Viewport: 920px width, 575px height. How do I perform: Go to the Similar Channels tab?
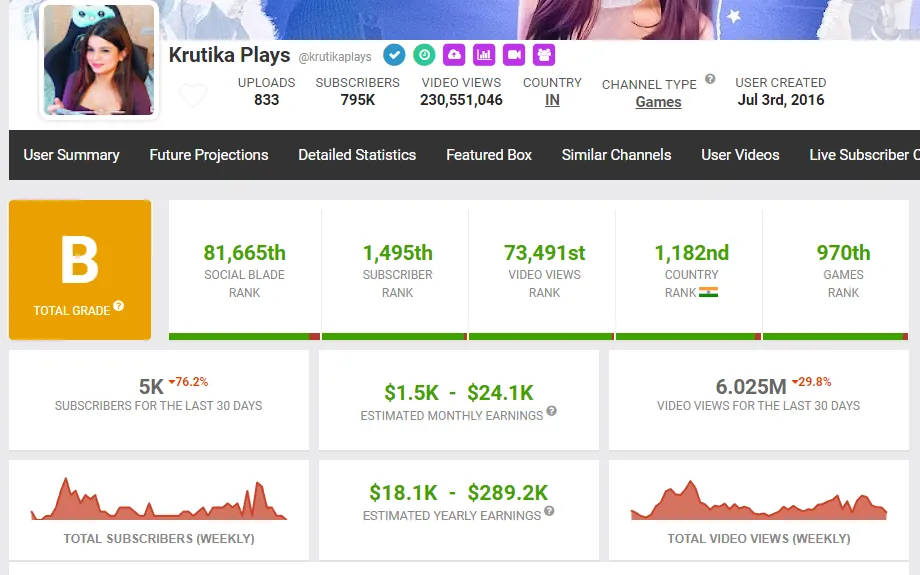616,155
